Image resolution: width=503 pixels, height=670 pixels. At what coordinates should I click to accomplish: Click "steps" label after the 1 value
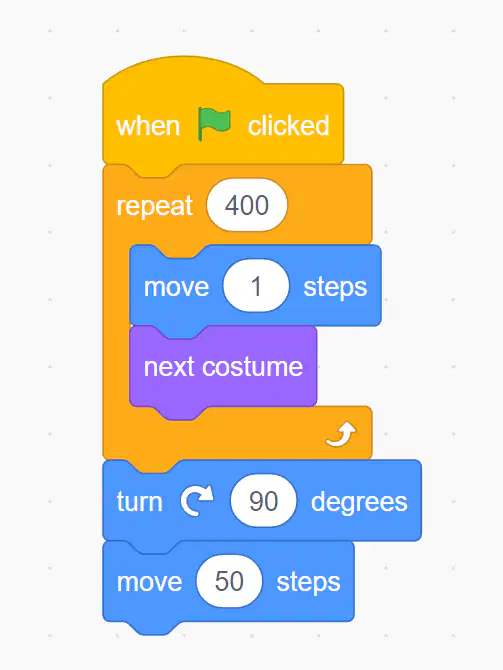335,287
